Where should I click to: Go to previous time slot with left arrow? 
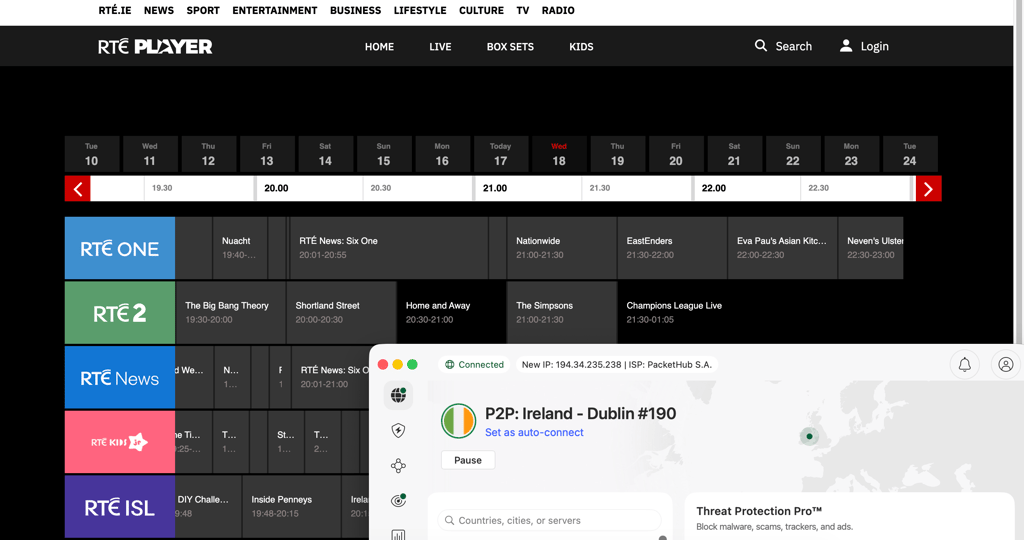pos(78,189)
